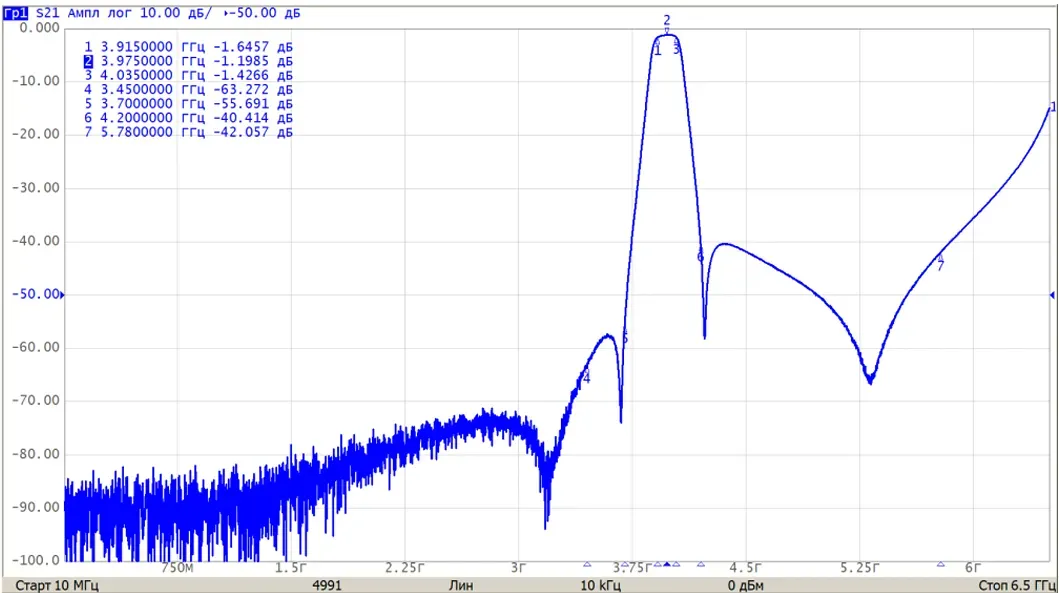Click marker 7 label on the trace
Viewport: 1059px width, 593px height.
tap(940, 266)
